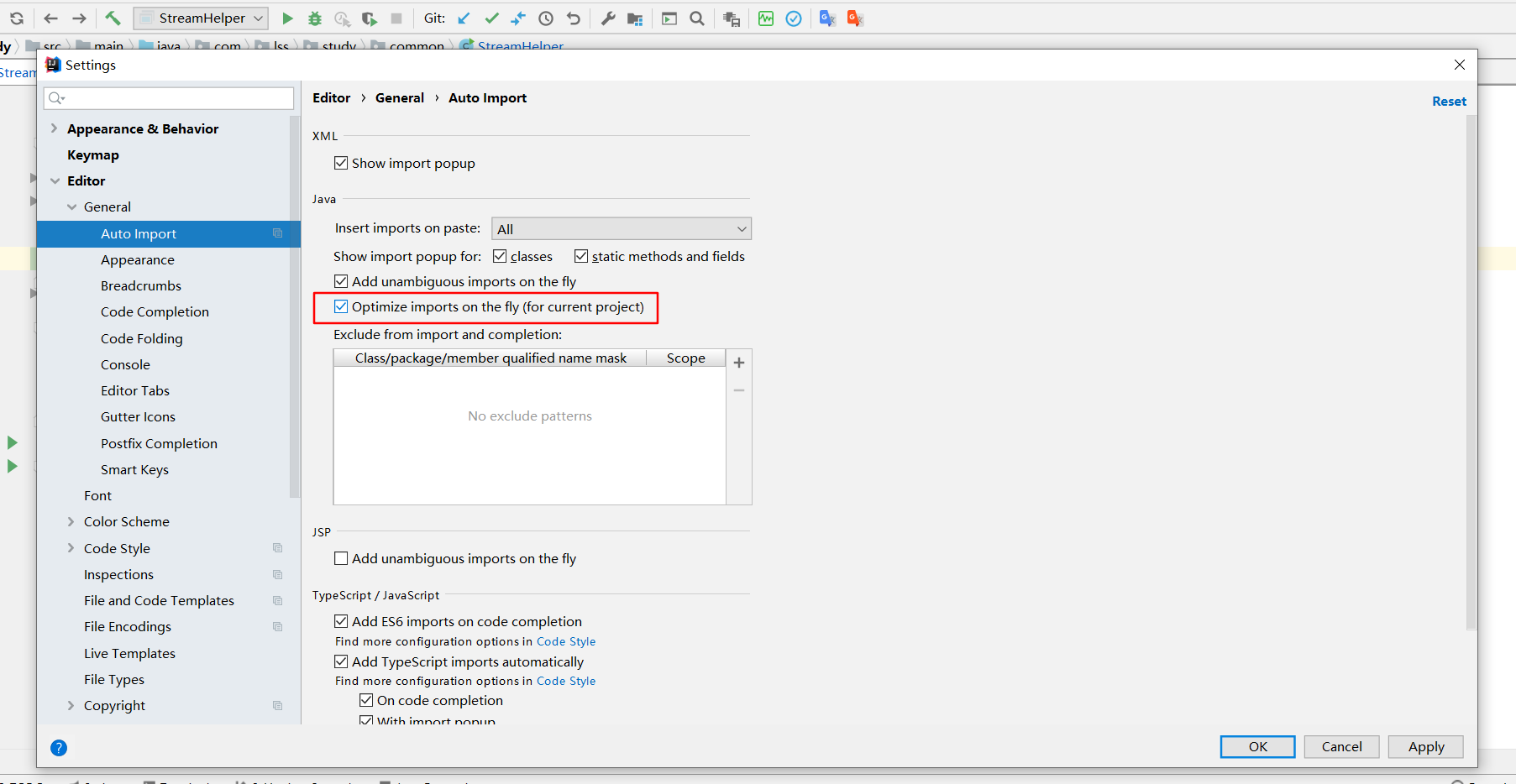Click the red translate icon
This screenshot has width=1516, height=784.
[x=855, y=18]
